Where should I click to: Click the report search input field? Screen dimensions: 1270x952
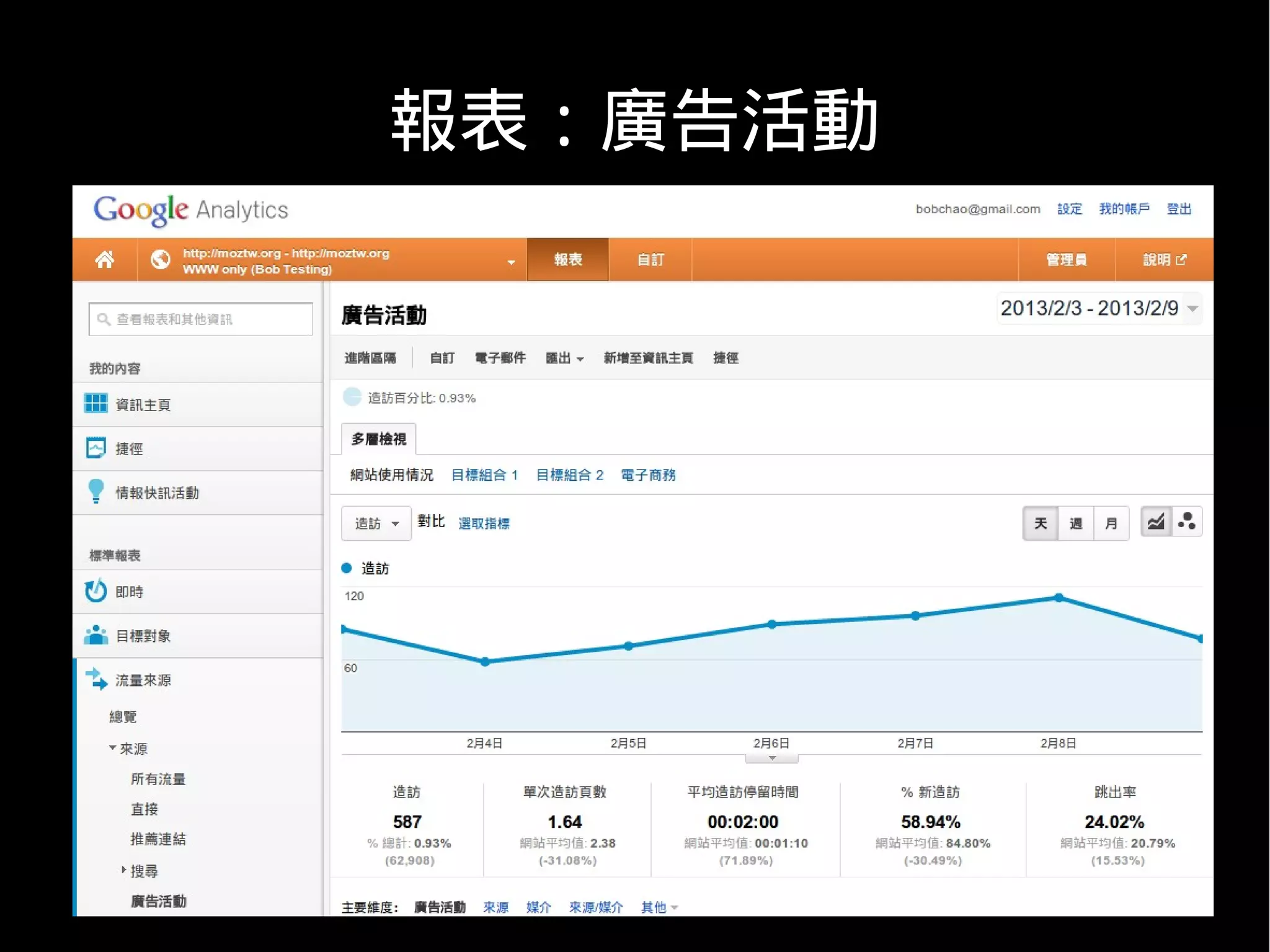[x=200, y=319]
